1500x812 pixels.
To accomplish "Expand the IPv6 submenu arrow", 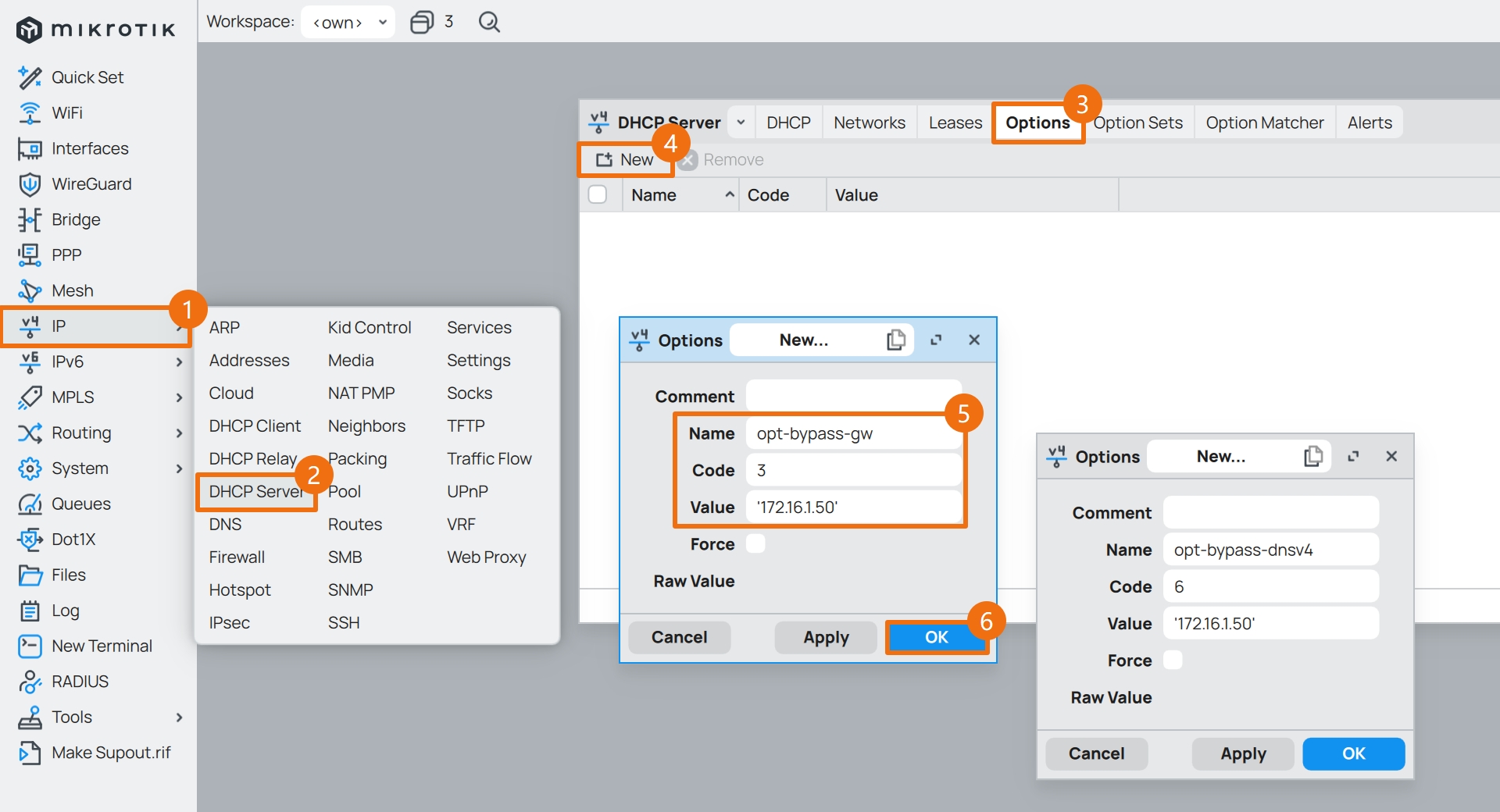I will pos(179,361).
